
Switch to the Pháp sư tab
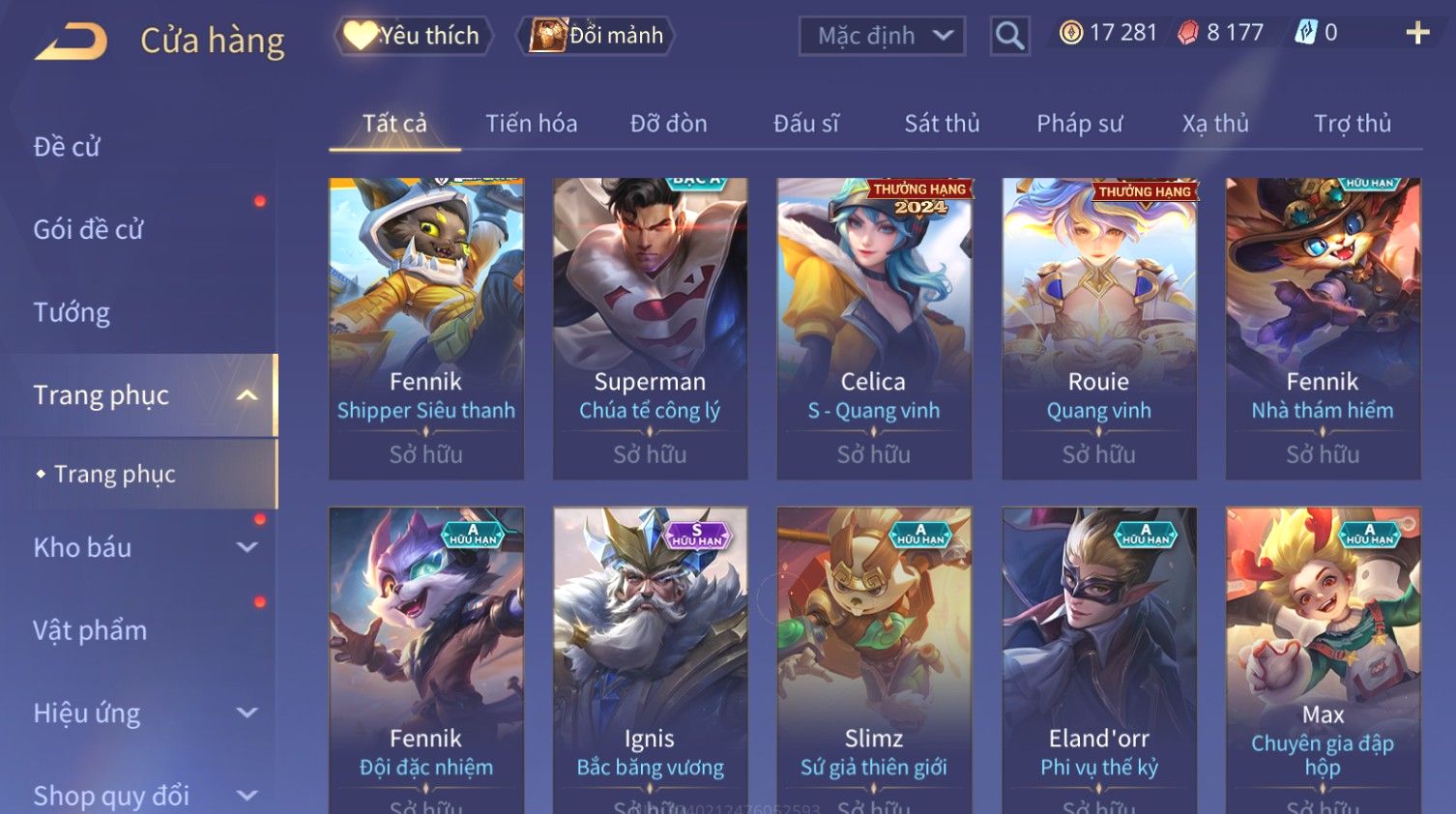[1079, 124]
